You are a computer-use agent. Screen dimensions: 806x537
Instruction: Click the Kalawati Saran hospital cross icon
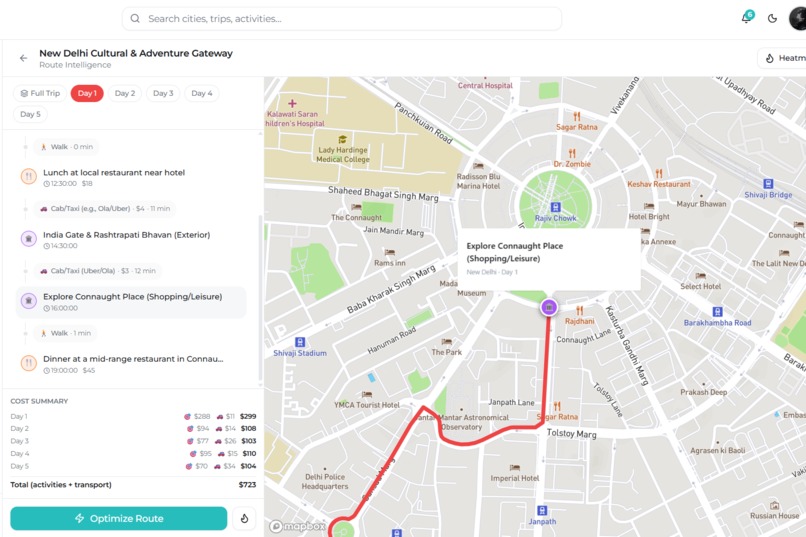[292, 103]
